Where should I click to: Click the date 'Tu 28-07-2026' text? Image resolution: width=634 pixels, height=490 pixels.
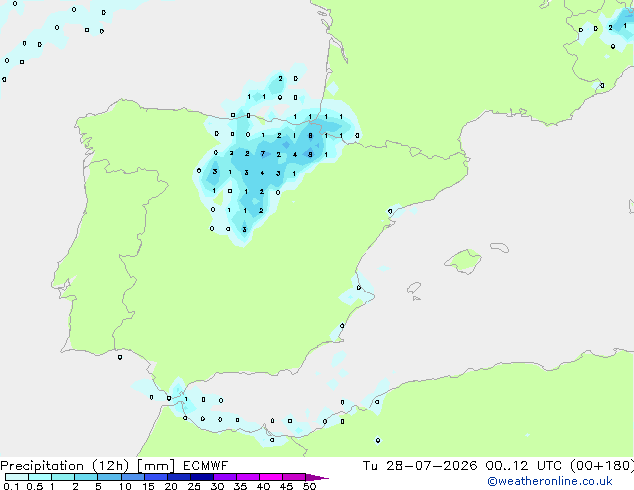420,466
